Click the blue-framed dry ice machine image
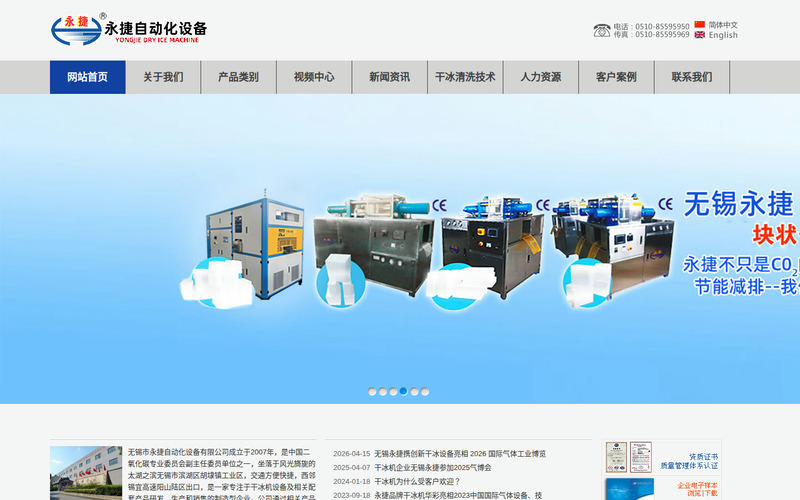This screenshot has width=800, height=500. (x=254, y=245)
